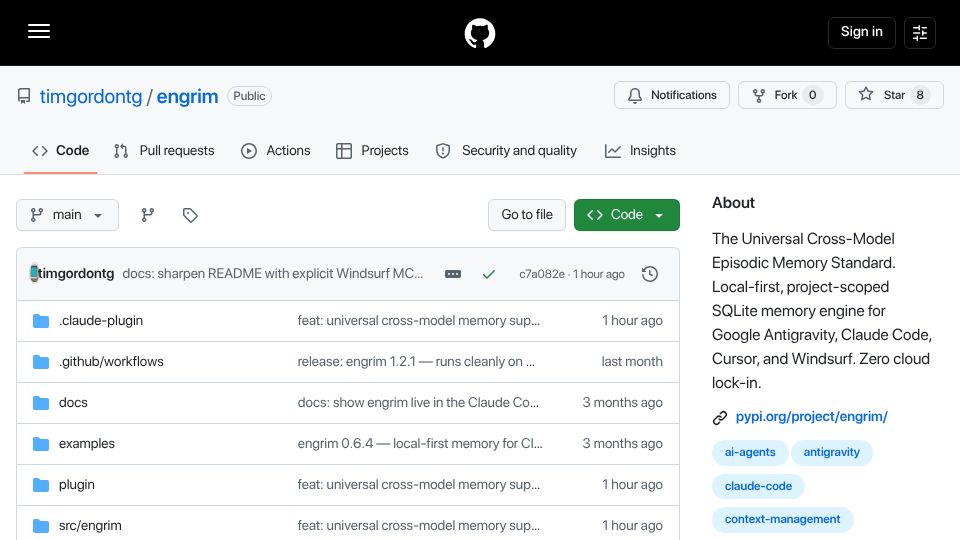Image resolution: width=960 pixels, height=540 pixels.
Task: Expand the green Code dropdown
Action: coord(626,215)
